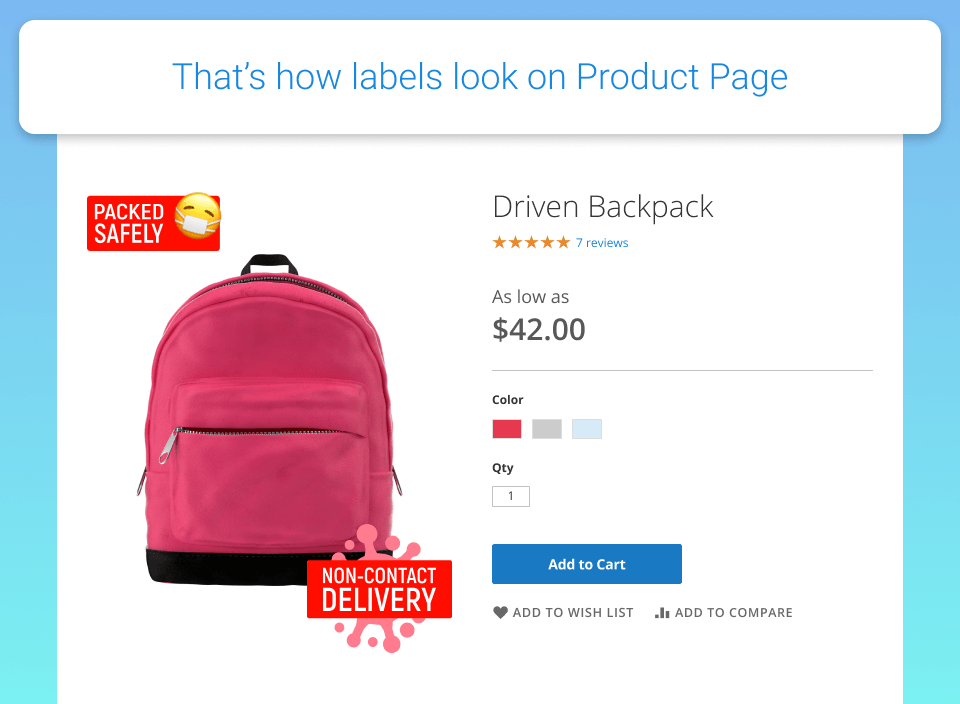960x704 pixels.
Task: Click the bar chart compare icon
Action: 662,612
